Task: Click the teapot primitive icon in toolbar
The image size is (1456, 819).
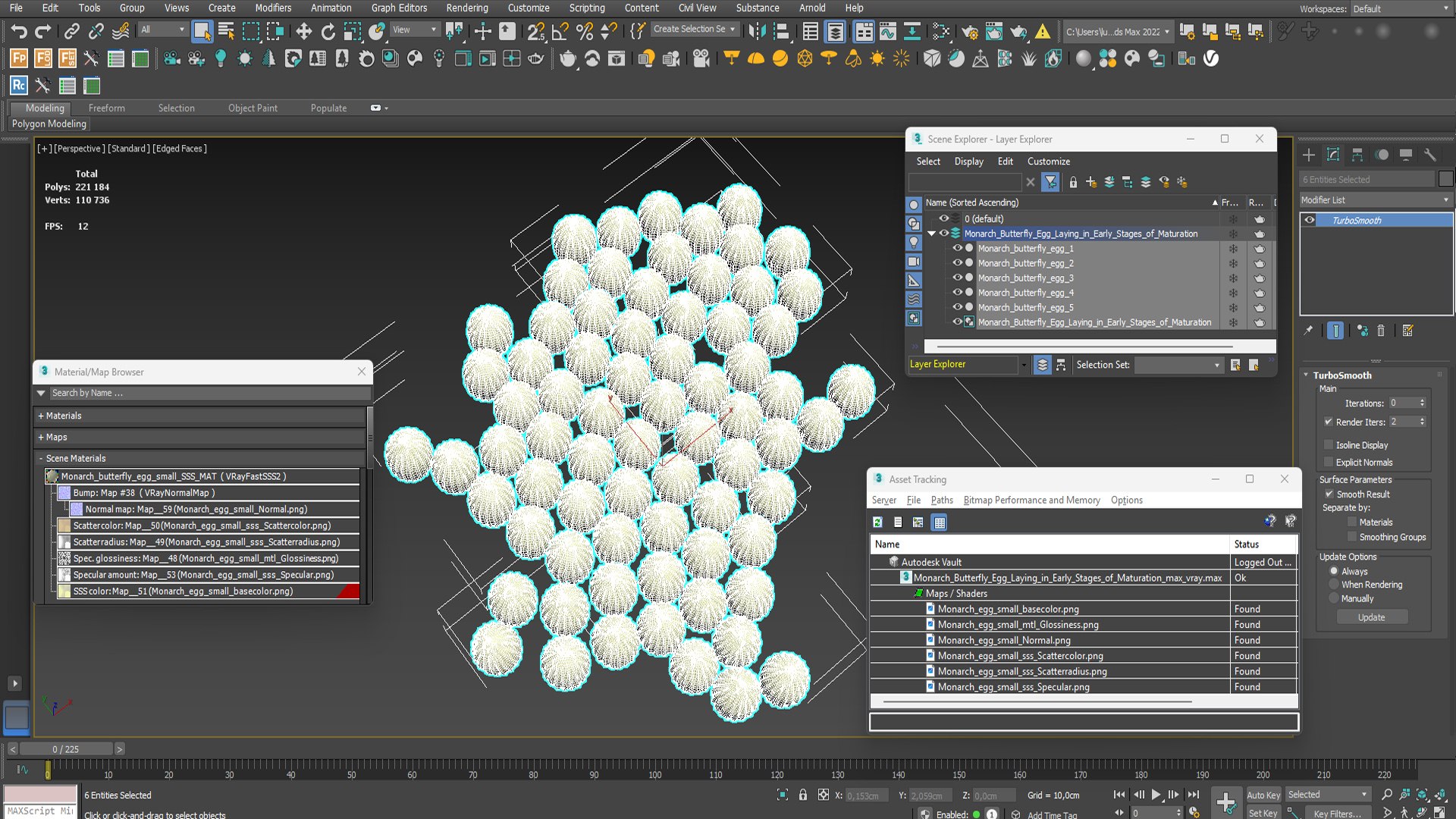Action: (x=567, y=58)
